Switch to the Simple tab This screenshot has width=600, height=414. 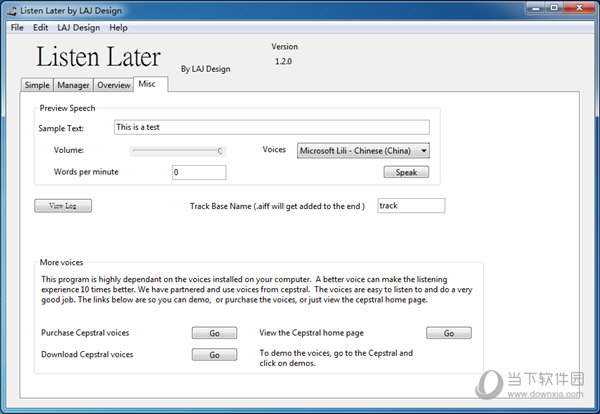pos(37,85)
